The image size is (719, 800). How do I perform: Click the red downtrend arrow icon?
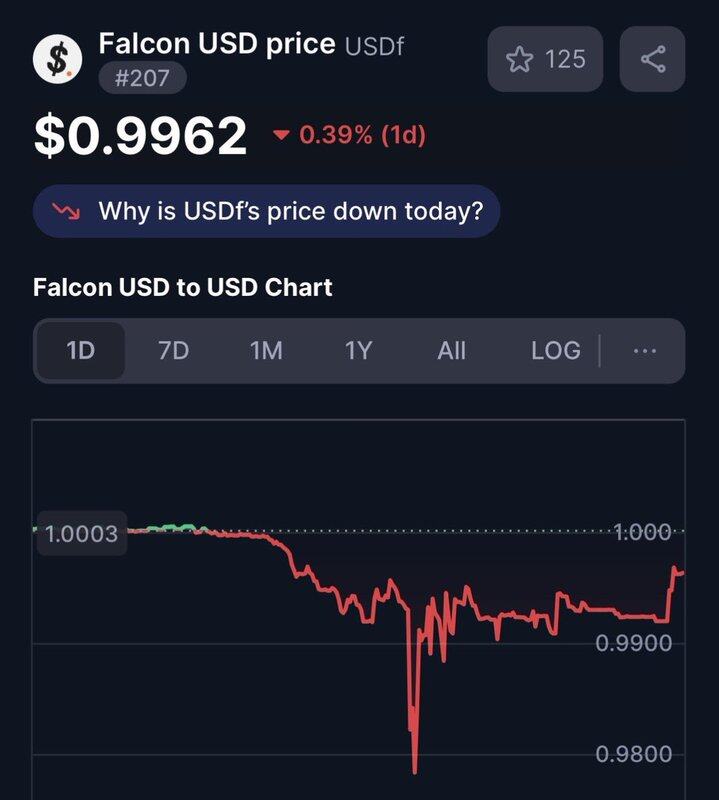tap(66, 210)
